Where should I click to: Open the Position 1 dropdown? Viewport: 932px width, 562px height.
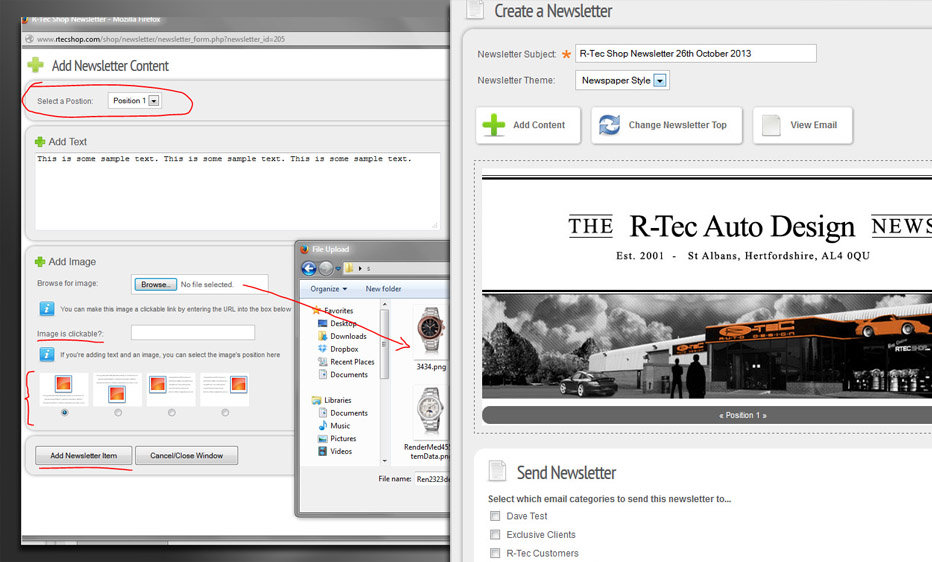tap(135, 100)
